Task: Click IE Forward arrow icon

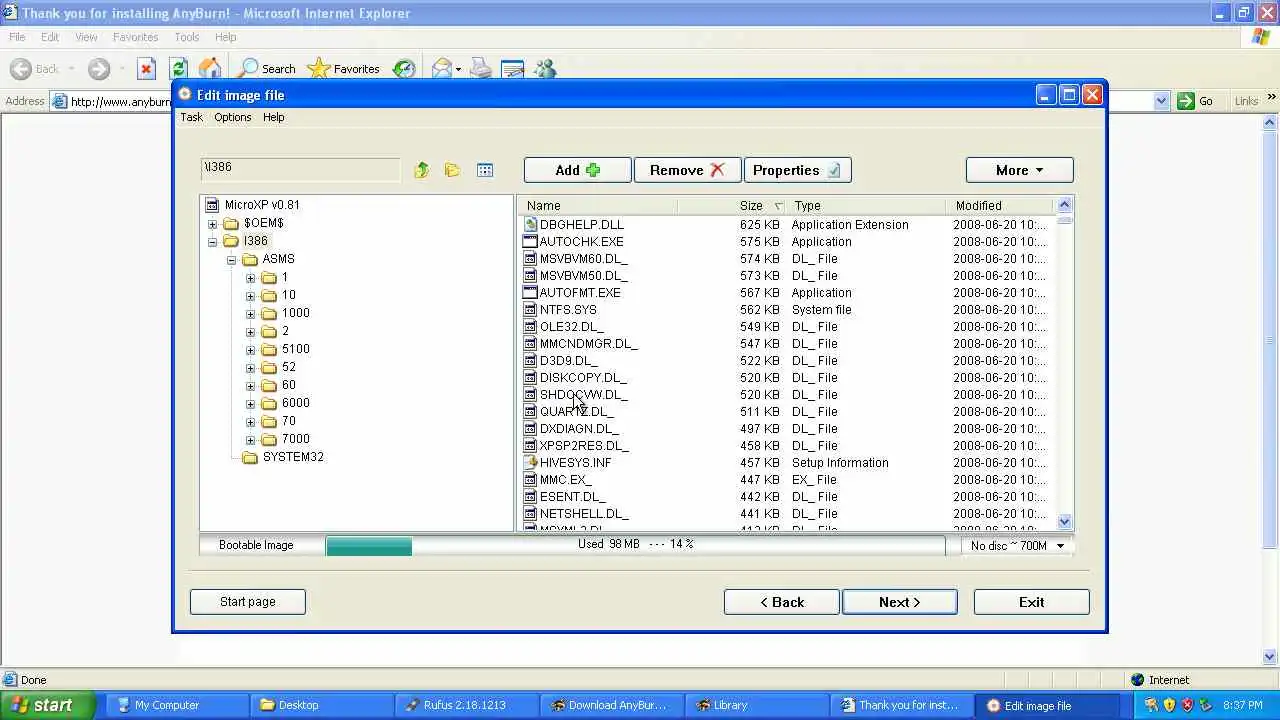Action: pos(98,68)
